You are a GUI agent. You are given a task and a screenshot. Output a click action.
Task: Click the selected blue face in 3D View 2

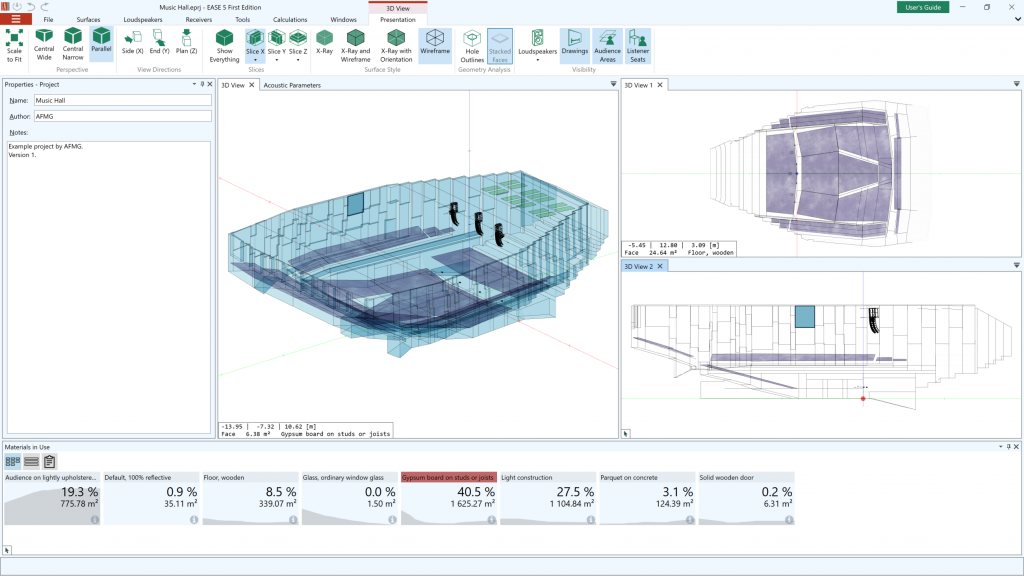(805, 317)
